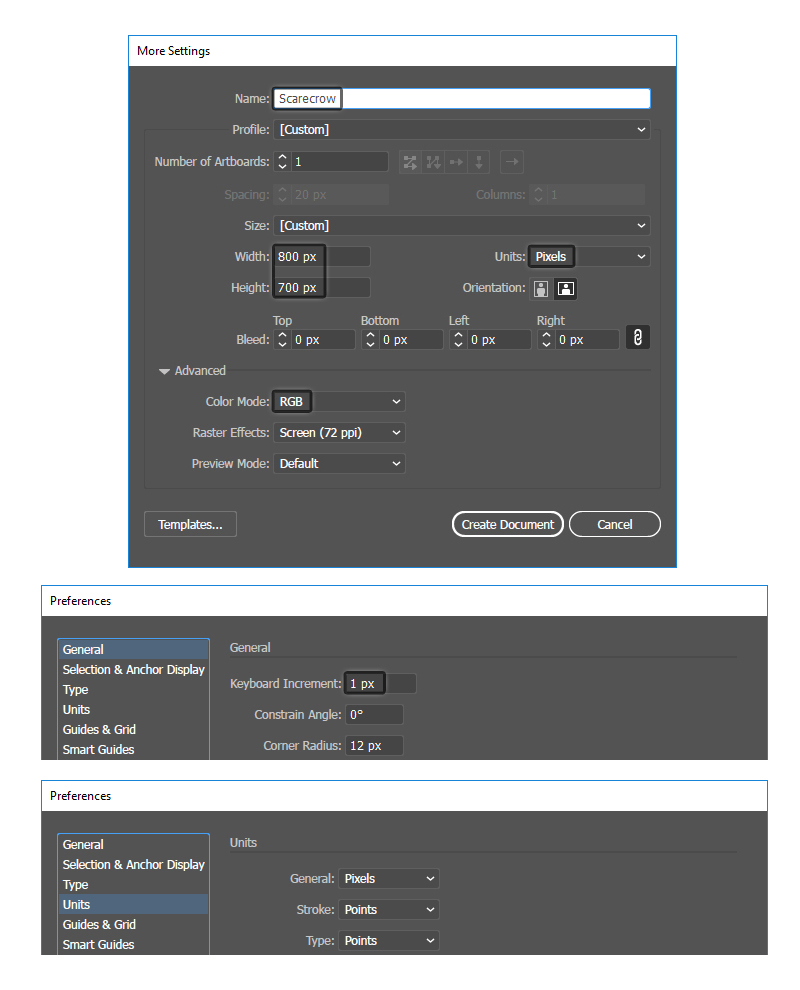Screen dimensions: 800x990
Task: Select Selection & Anchor Display in first Preferences list
Action: (x=133, y=670)
